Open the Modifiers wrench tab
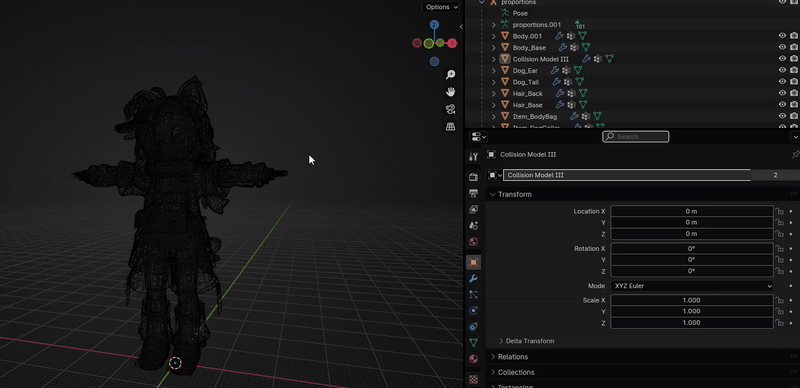This screenshot has height=388, width=800. click(x=473, y=278)
